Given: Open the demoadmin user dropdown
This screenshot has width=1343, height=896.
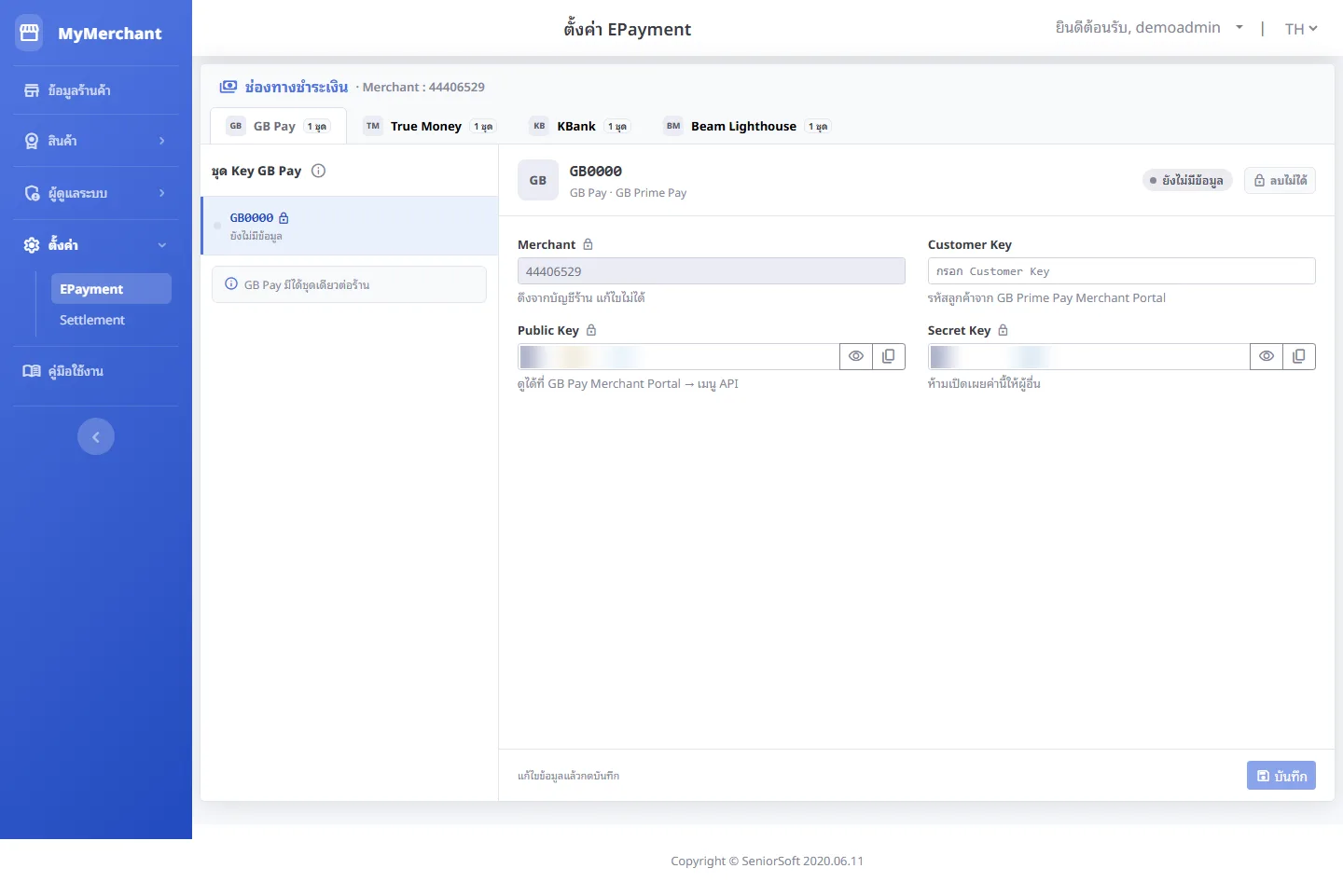Looking at the screenshot, I should coord(1149,28).
